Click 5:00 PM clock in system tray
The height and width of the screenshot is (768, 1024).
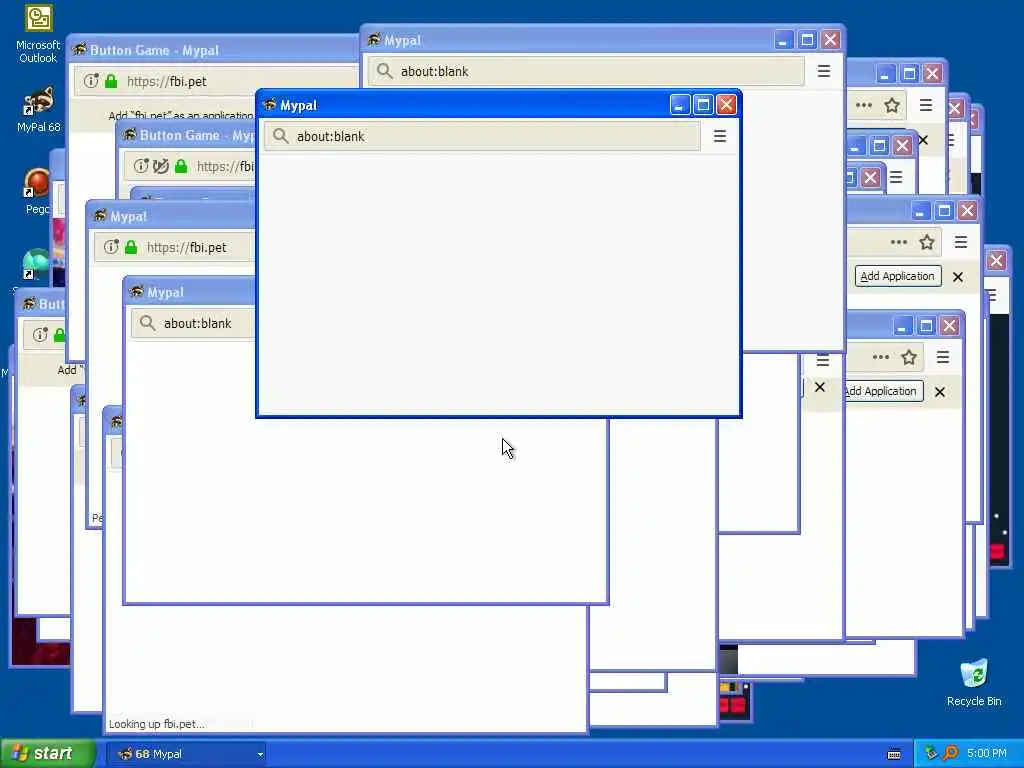pyautogui.click(x=987, y=754)
